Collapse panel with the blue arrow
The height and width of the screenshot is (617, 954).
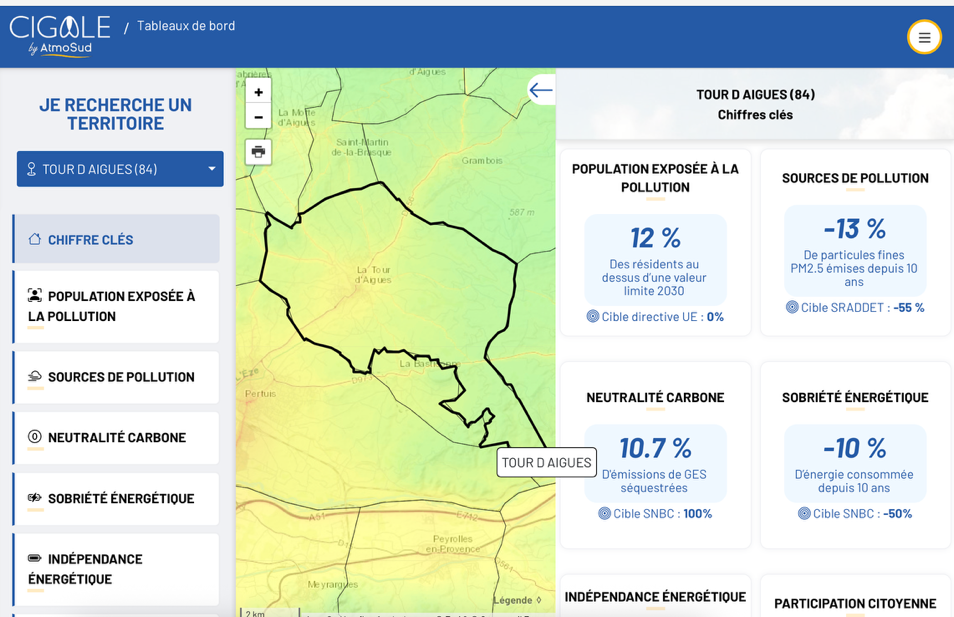point(541,90)
